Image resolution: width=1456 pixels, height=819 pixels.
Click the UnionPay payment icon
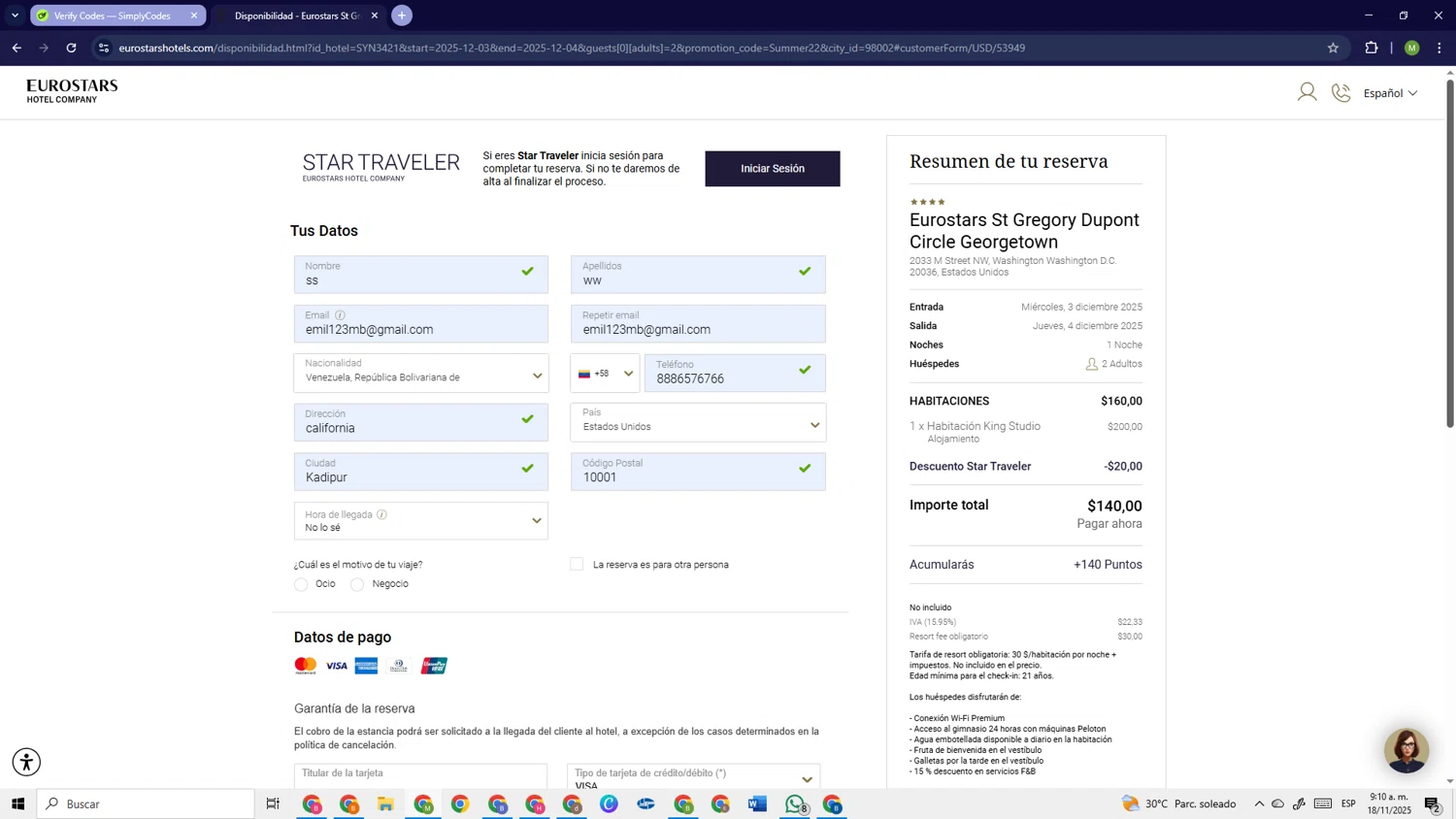[434, 666]
